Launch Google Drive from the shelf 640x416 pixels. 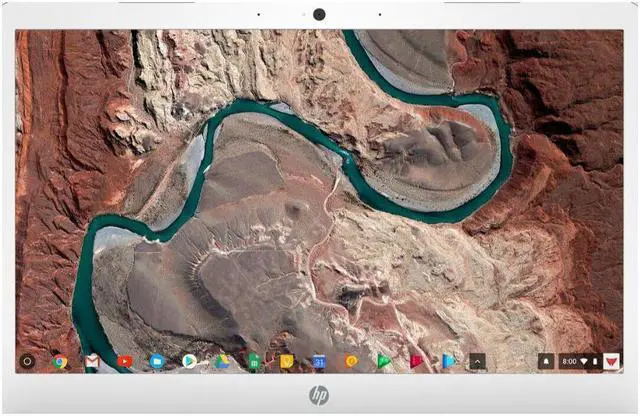click(221, 361)
